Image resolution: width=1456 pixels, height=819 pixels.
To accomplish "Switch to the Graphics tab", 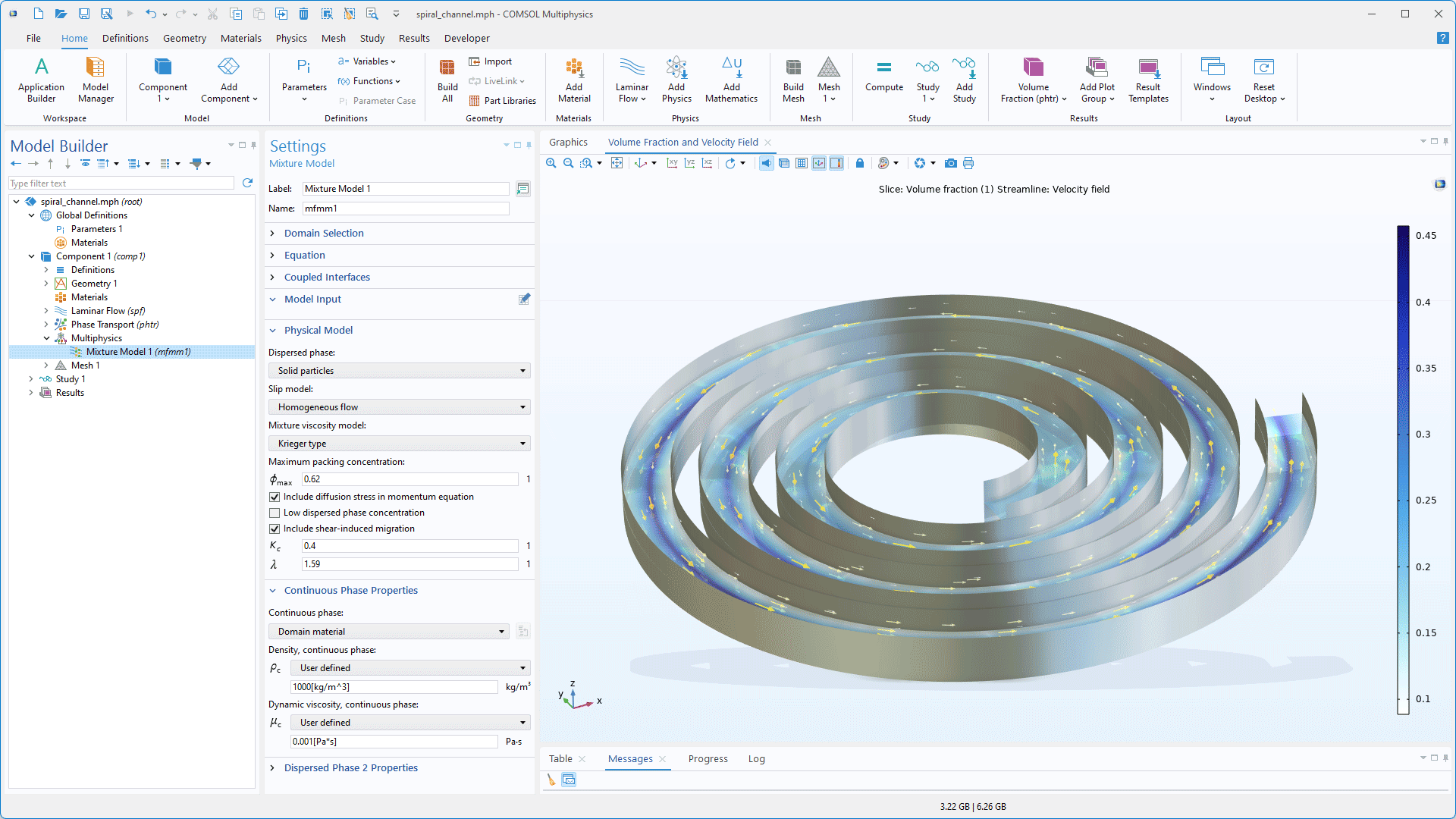I will tap(568, 142).
